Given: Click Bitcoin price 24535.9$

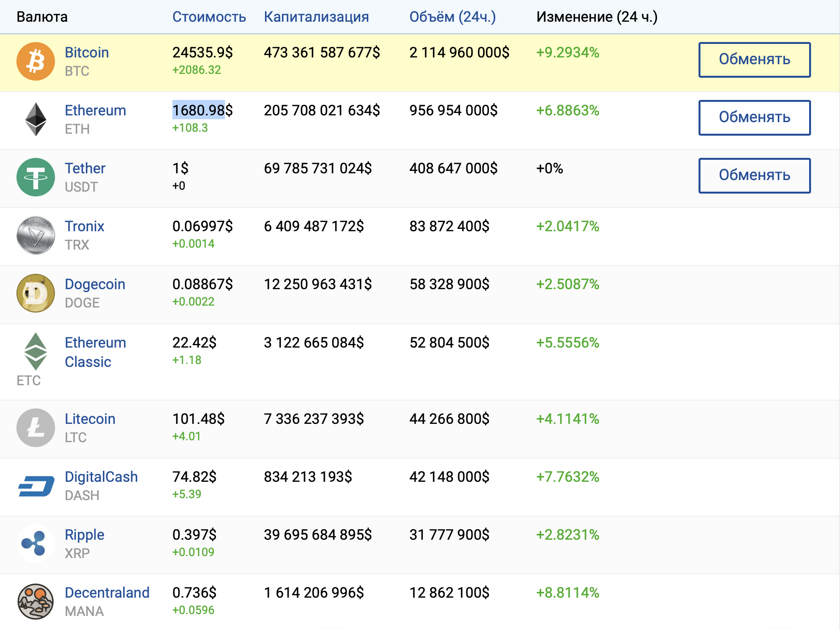Looking at the screenshot, I should pyautogui.click(x=202, y=52).
